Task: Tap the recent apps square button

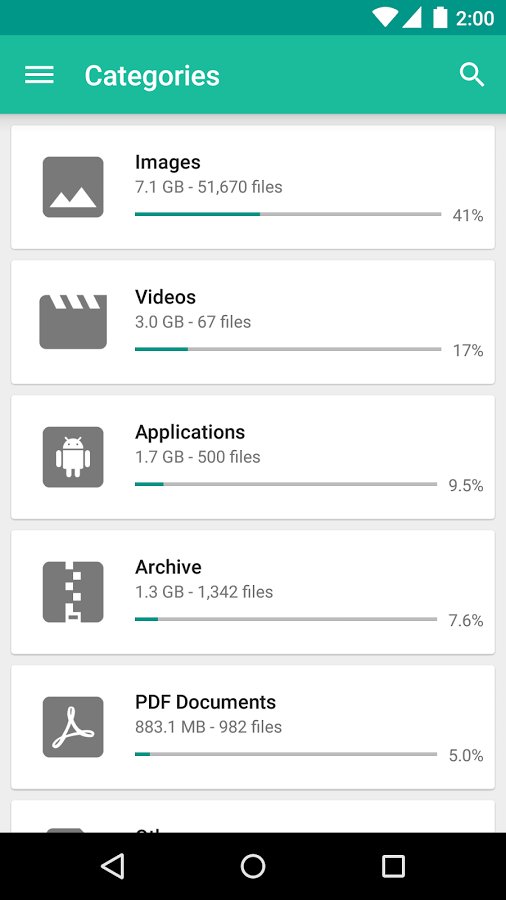Action: [x=394, y=866]
